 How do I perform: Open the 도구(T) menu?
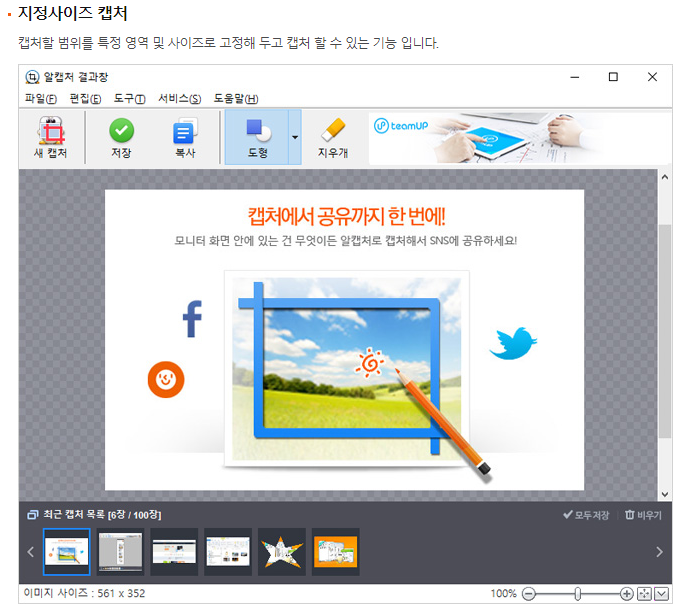point(129,99)
